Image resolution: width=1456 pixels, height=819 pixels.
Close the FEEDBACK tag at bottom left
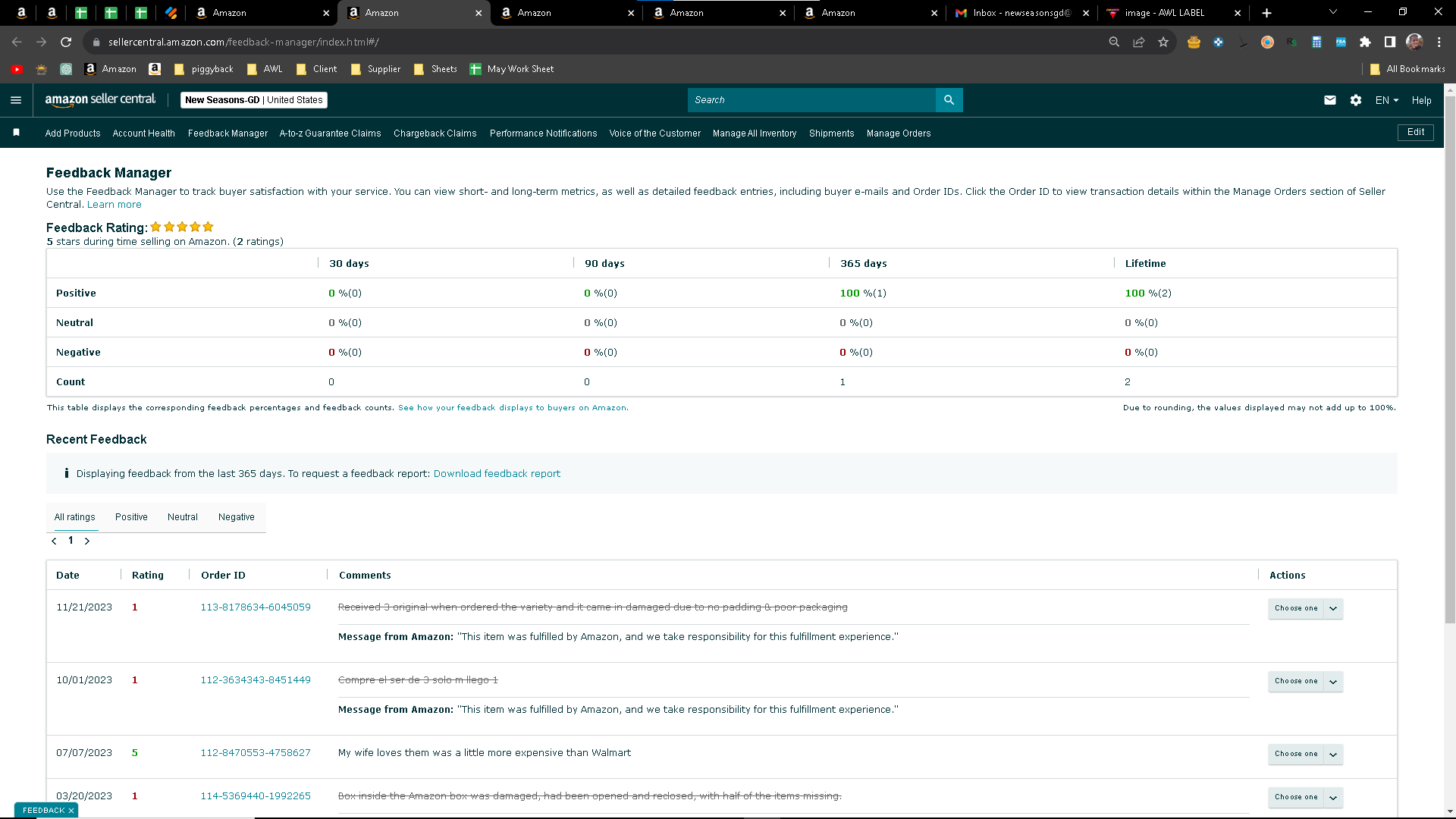[71, 811]
